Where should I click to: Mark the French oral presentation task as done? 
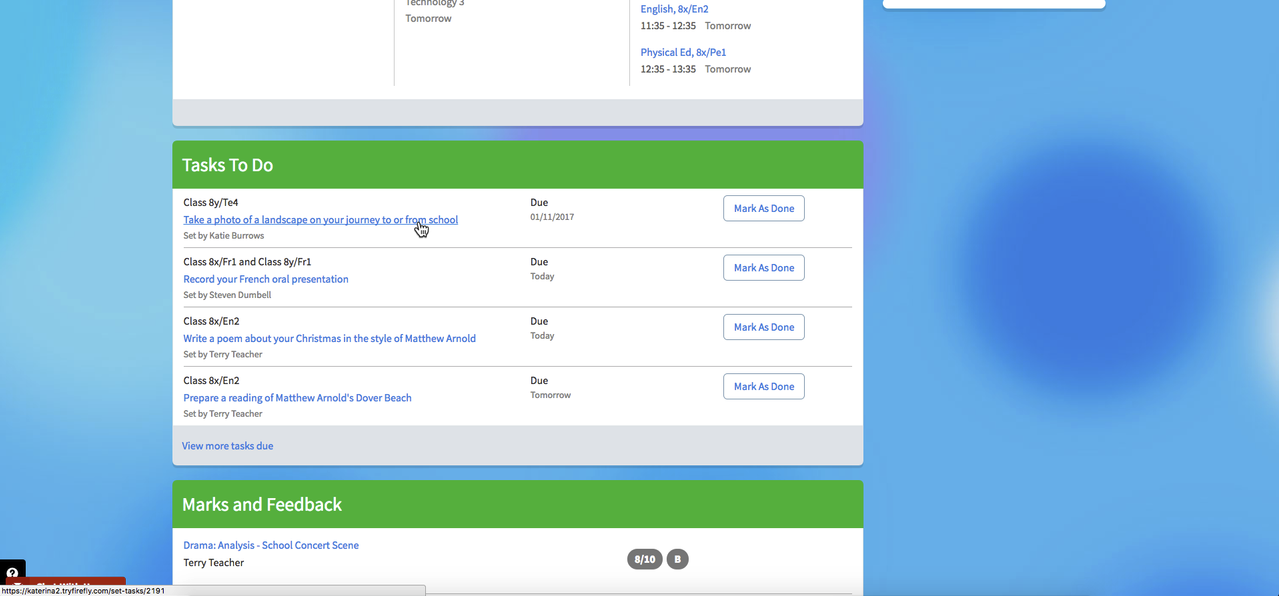[x=763, y=267]
